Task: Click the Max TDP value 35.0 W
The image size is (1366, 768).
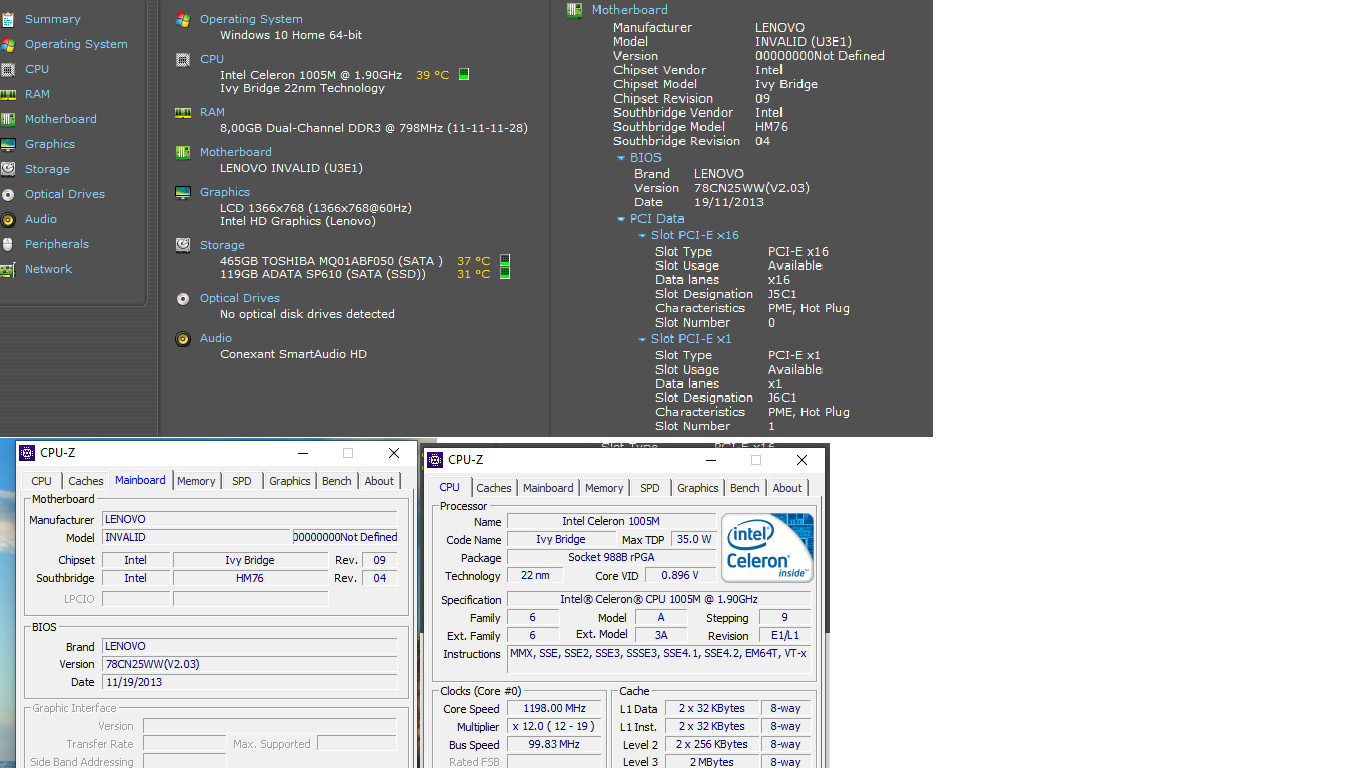Action: click(694, 539)
